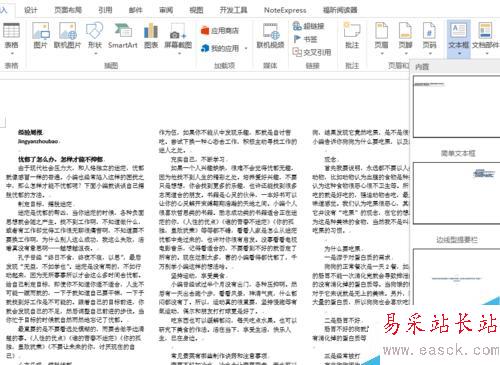Image resolution: width=500 pixels, height=365 pixels.
Task: Open the NoteExpress tab
Action: pyautogui.click(x=285, y=10)
